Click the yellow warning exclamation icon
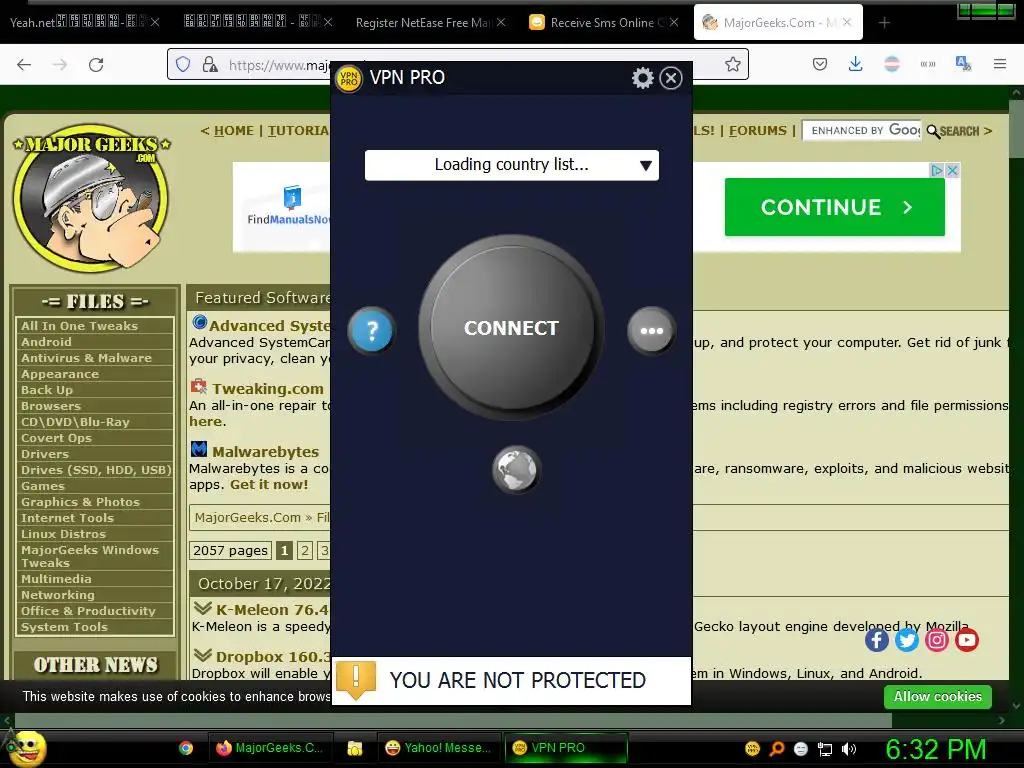Image resolution: width=1024 pixels, height=768 pixels. point(355,680)
